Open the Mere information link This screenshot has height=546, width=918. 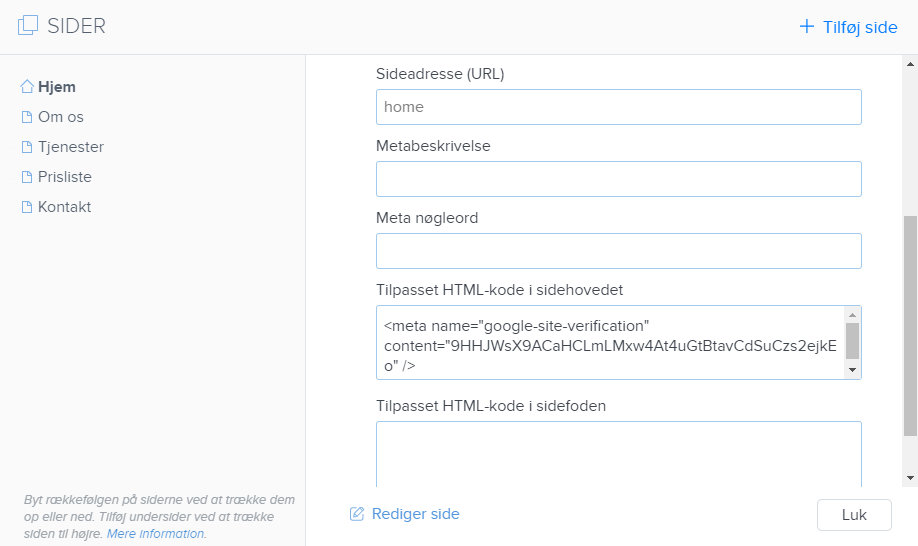[156, 534]
